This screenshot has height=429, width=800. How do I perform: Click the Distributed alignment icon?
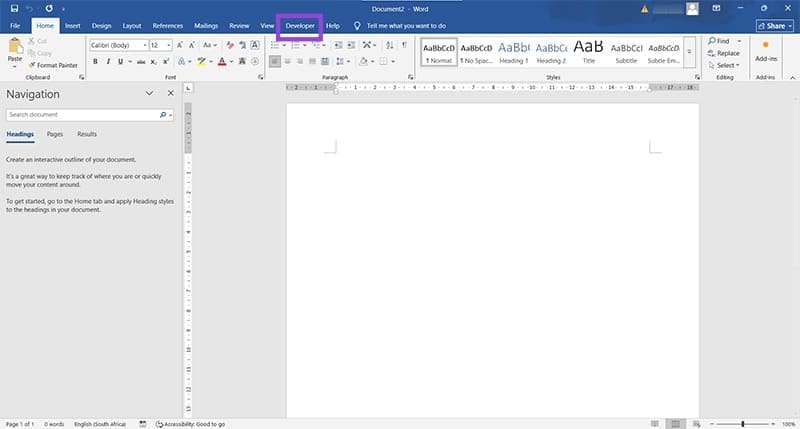pyautogui.click(x=324, y=62)
